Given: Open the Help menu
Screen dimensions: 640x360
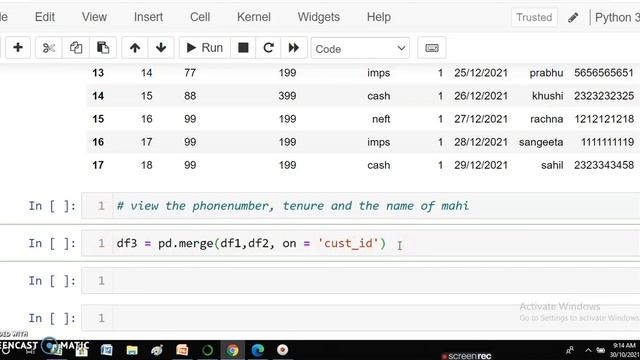Looking at the screenshot, I should (379, 17).
